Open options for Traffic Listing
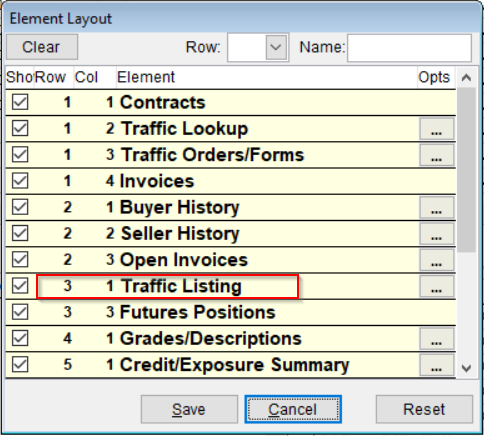484x436 pixels. (437, 286)
